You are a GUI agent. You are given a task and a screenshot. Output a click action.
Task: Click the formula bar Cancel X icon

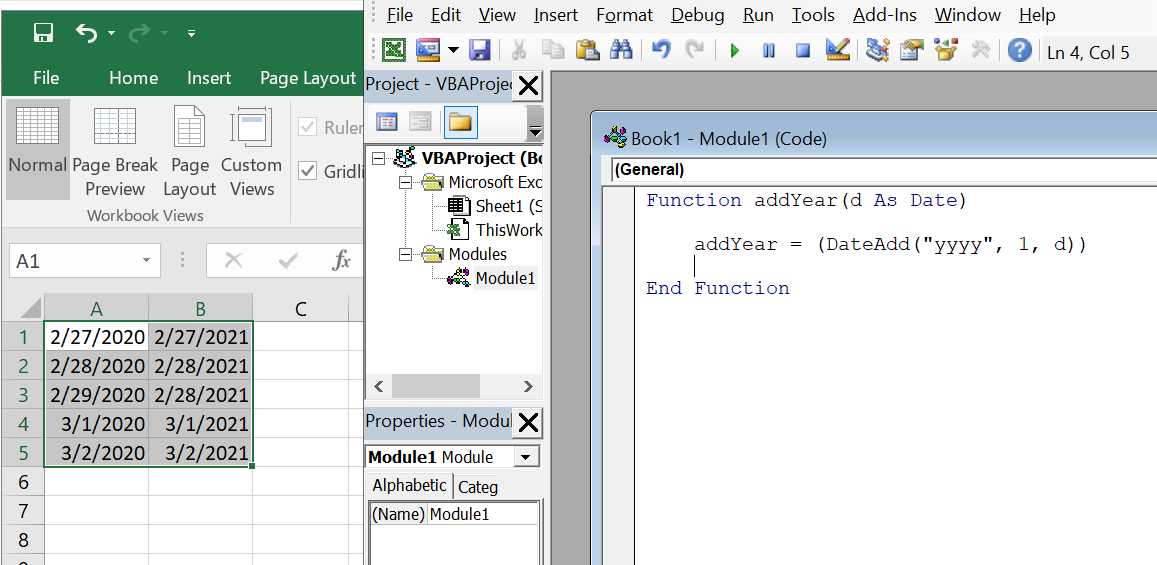233,260
